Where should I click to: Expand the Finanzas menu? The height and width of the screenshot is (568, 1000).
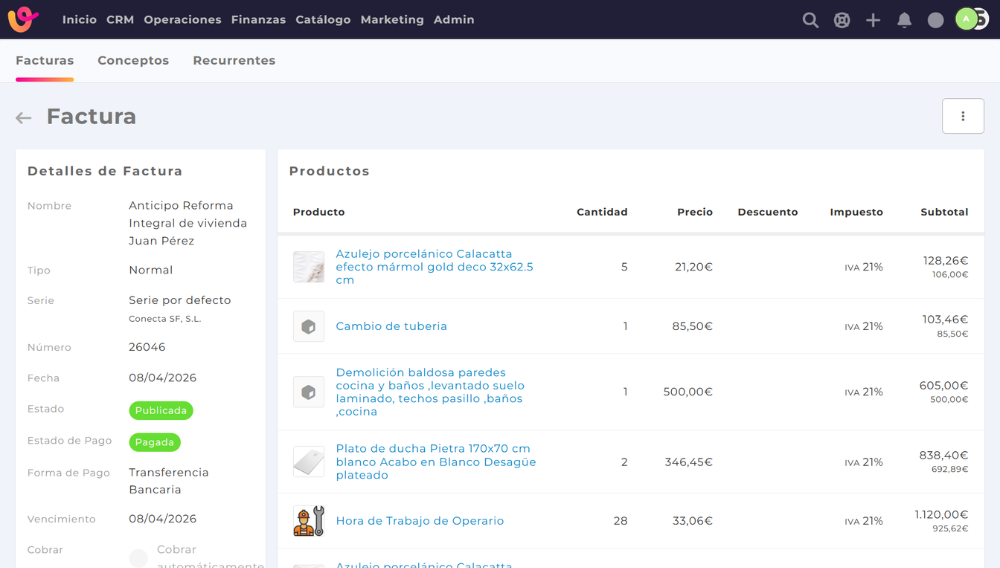tap(258, 20)
